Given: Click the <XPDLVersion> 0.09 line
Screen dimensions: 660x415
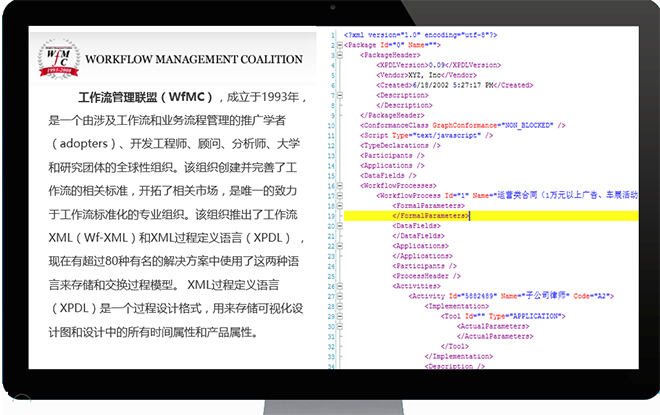Looking at the screenshot, I should pos(439,65).
